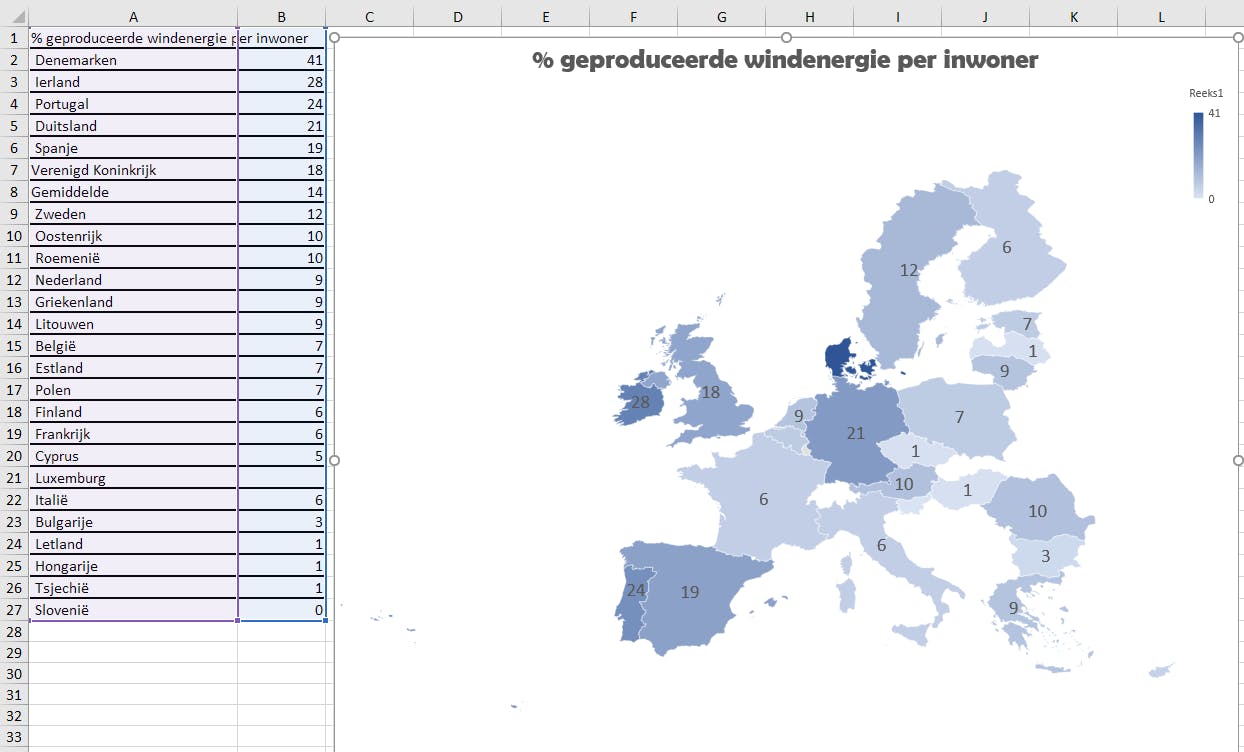Click column C header

[x=370, y=17]
